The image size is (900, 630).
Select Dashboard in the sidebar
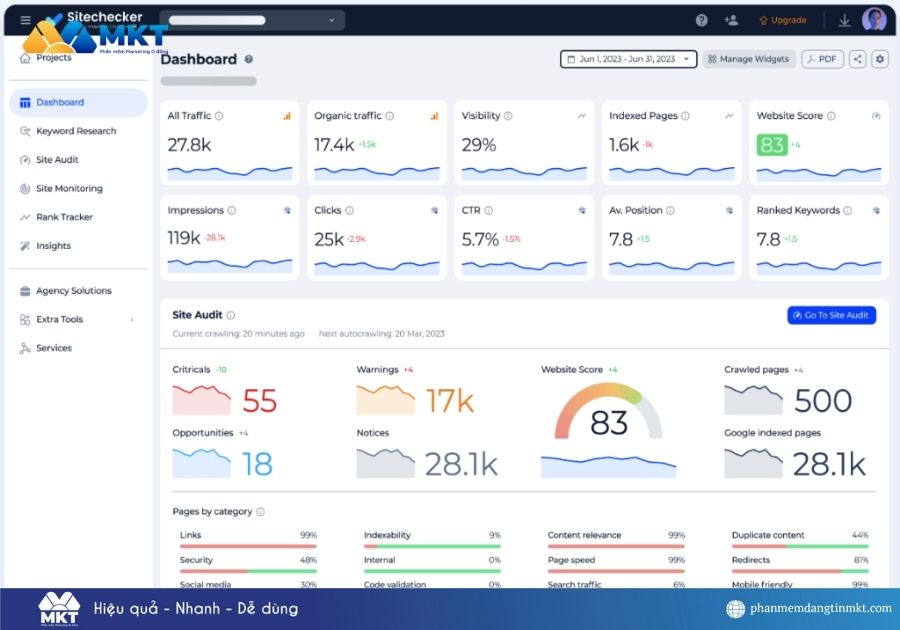[x=62, y=102]
